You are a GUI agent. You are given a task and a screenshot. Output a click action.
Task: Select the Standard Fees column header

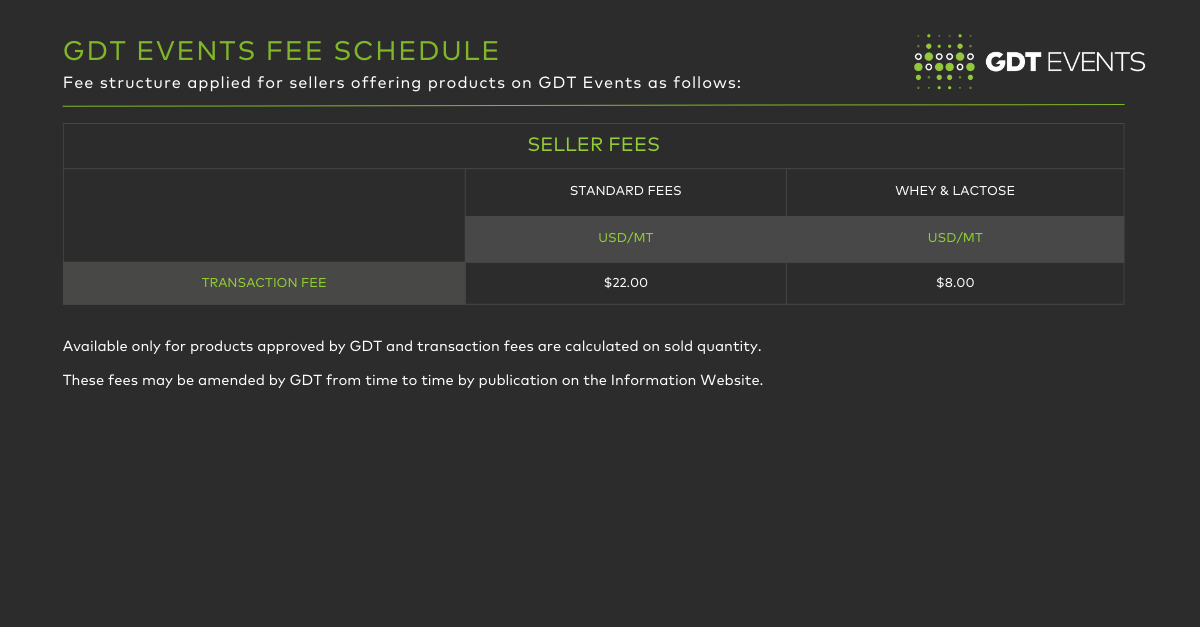[x=625, y=191]
